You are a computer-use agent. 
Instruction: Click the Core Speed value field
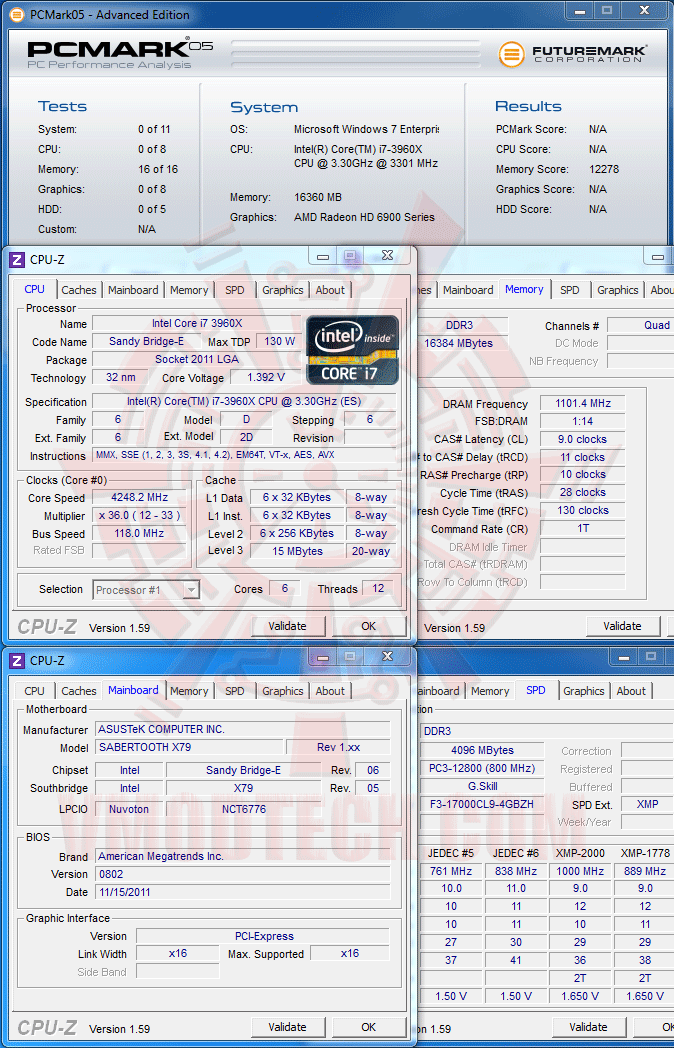[x=139, y=497]
